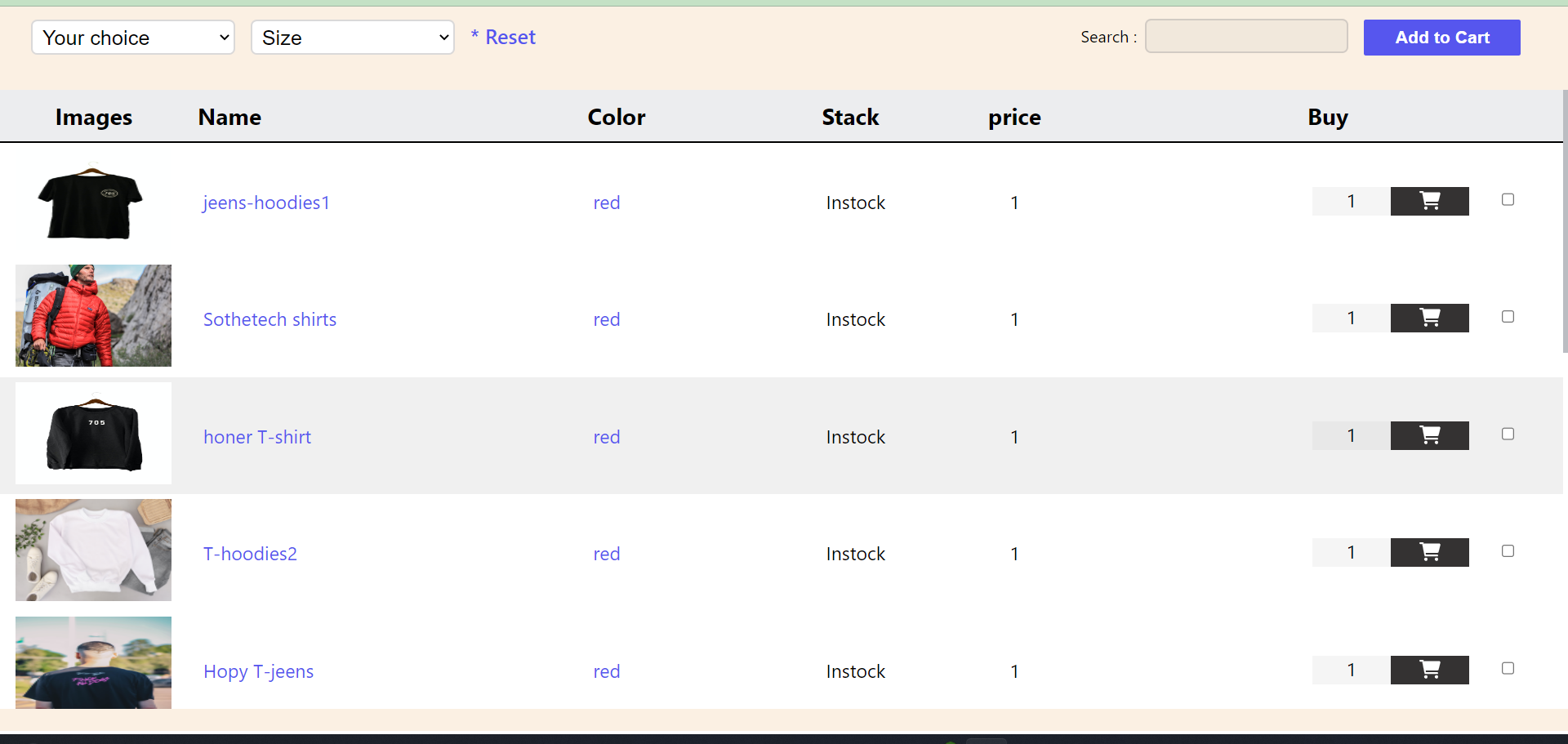Tick the checkbox for jeens-hoodies1
Screen dimensions: 1568x744
click(1508, 199)
